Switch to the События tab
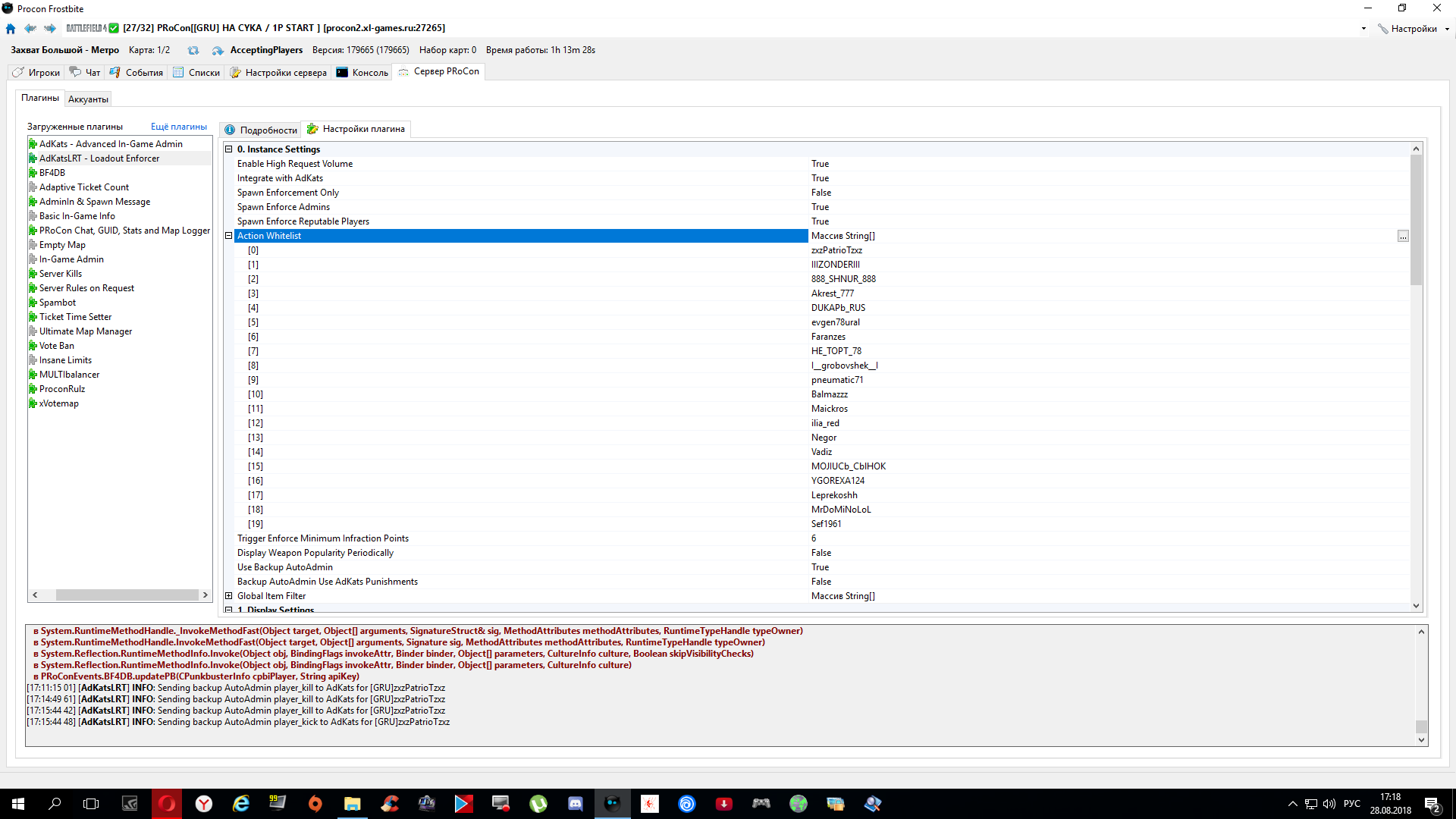This screenshot has height=819, width=1456. tap(136, 73)
